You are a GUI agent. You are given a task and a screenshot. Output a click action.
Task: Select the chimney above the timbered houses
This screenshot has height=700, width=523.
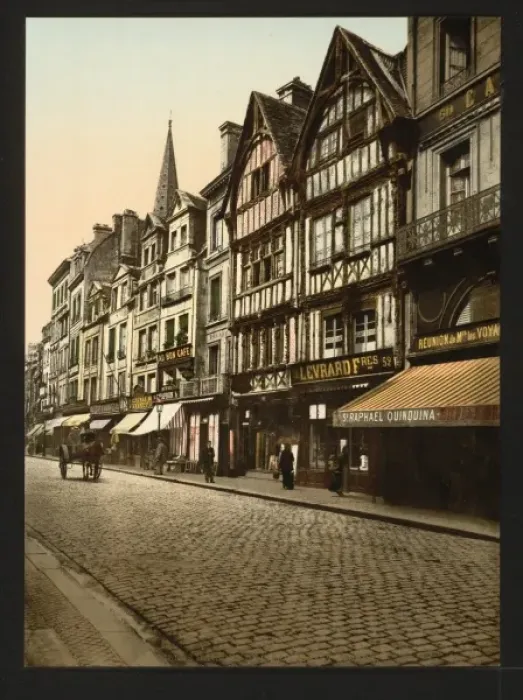(x=294, y=93)
